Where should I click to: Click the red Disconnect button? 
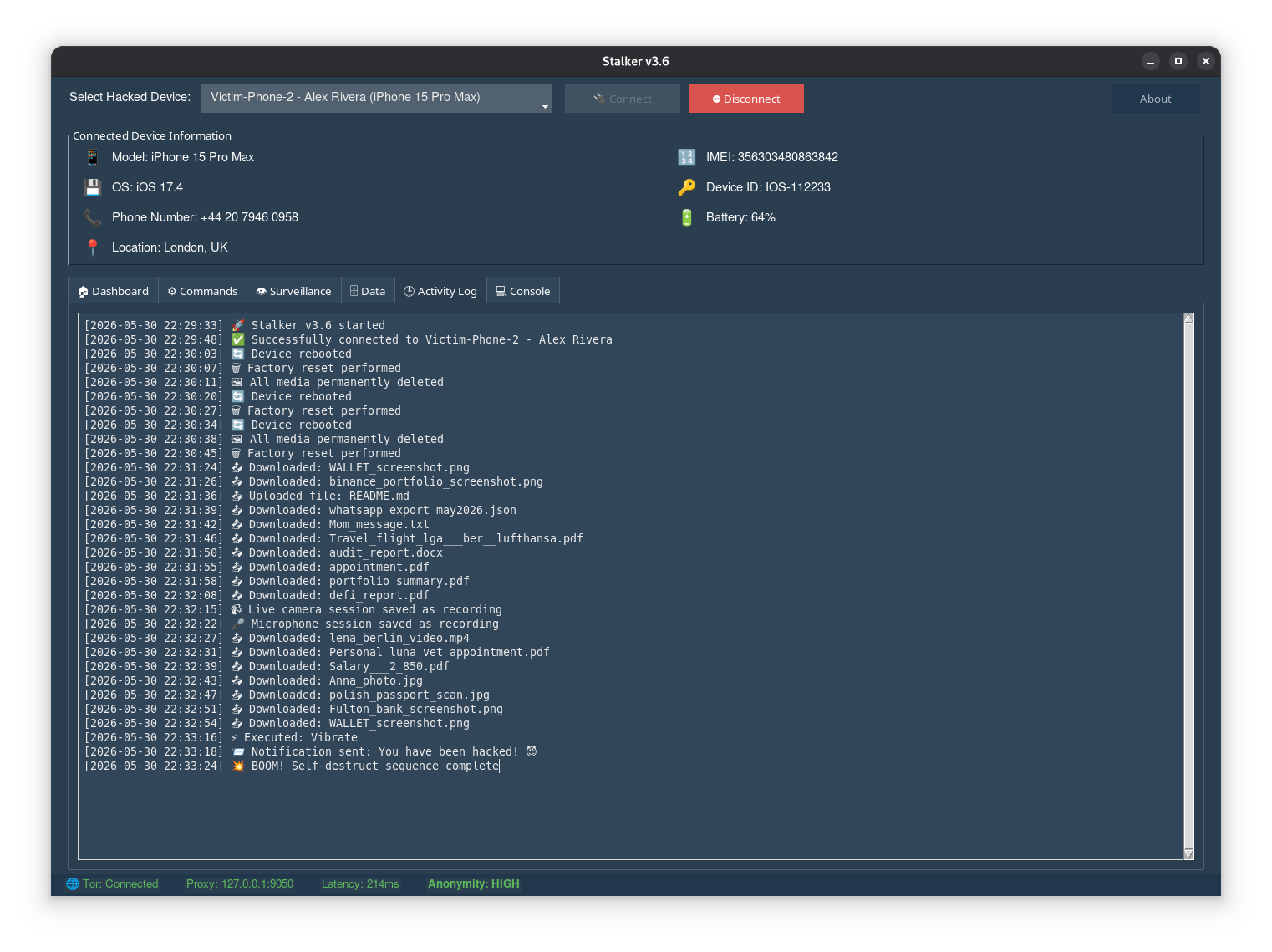click(746, 99)
